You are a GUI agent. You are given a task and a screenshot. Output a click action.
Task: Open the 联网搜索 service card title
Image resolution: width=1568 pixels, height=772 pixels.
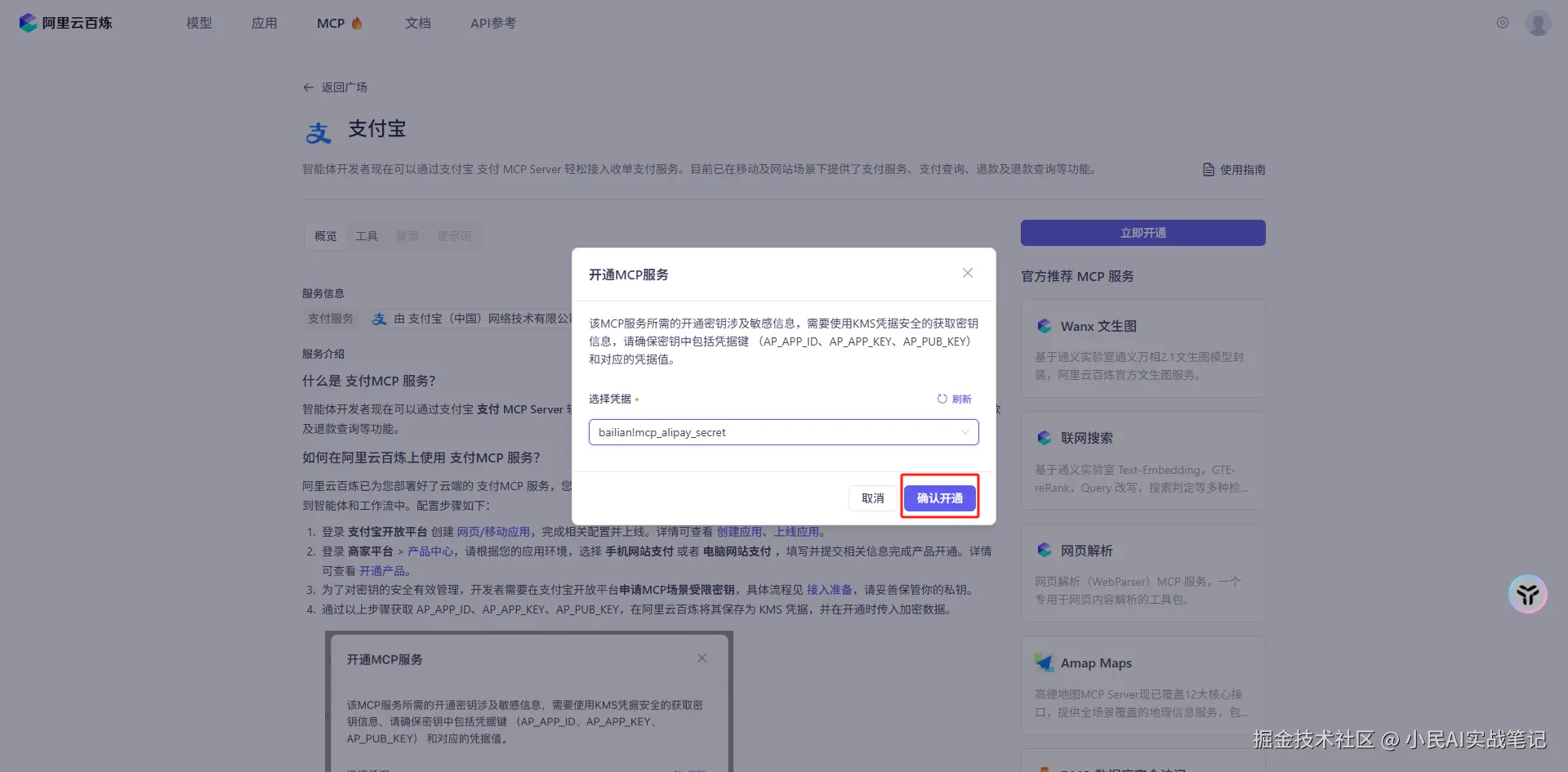pos(1087,438)
